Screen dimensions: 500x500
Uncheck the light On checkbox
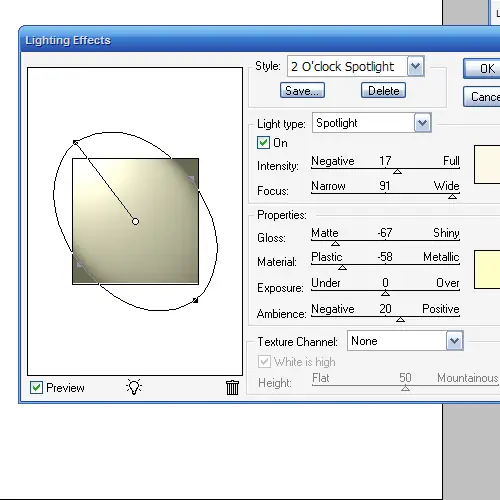click(263, 143)
